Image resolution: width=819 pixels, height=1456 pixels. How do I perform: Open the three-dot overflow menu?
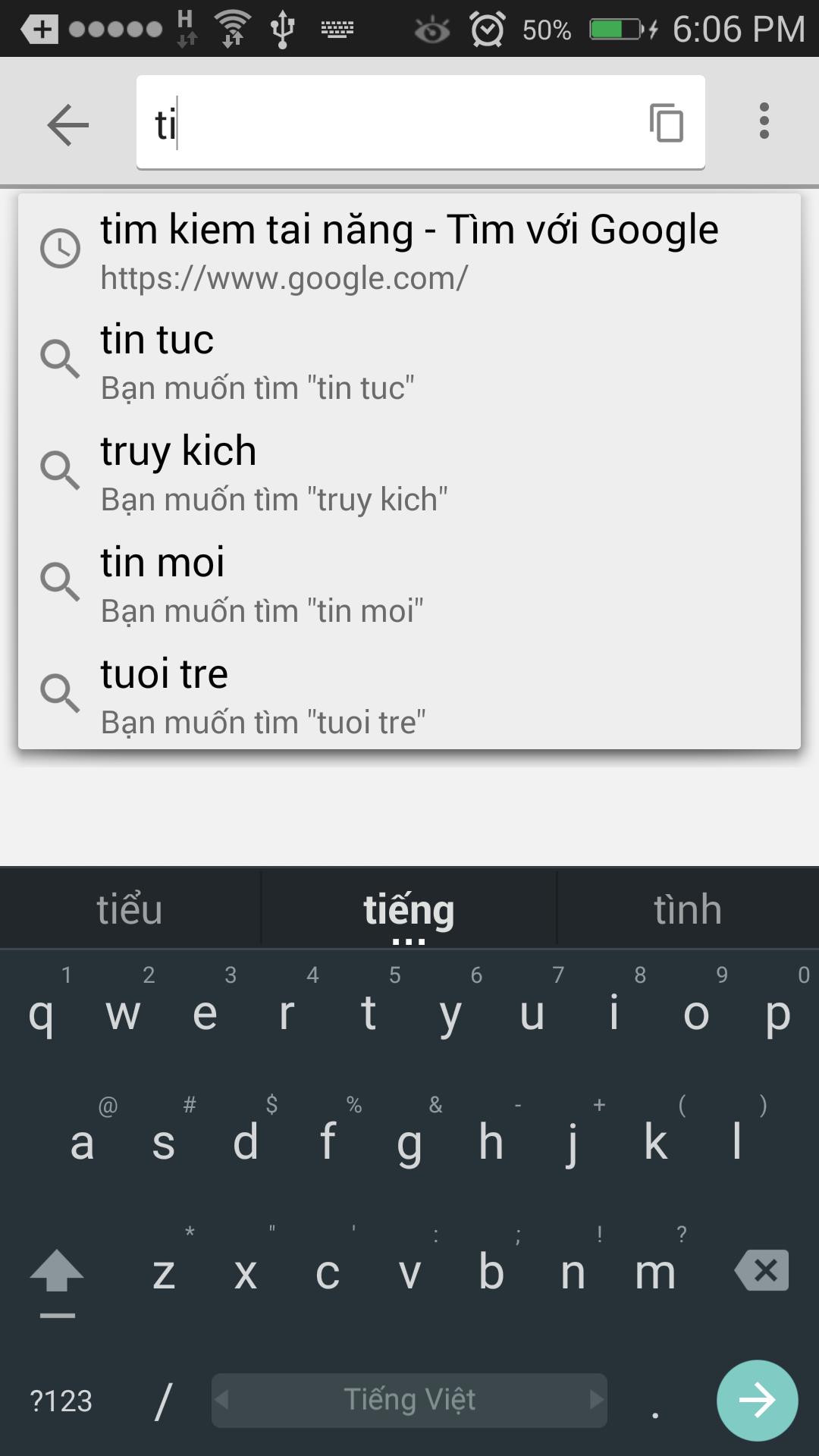(x=763, y=124)
